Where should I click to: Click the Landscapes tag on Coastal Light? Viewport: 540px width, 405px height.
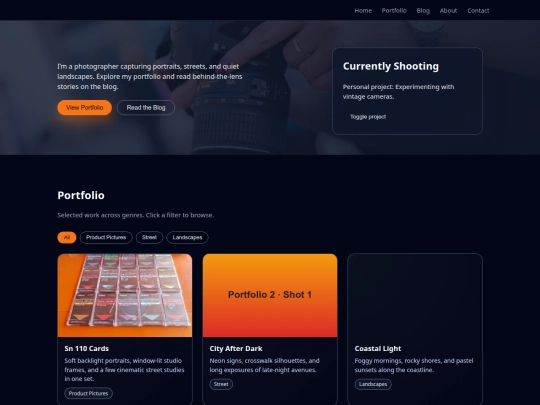pos(373,384)
